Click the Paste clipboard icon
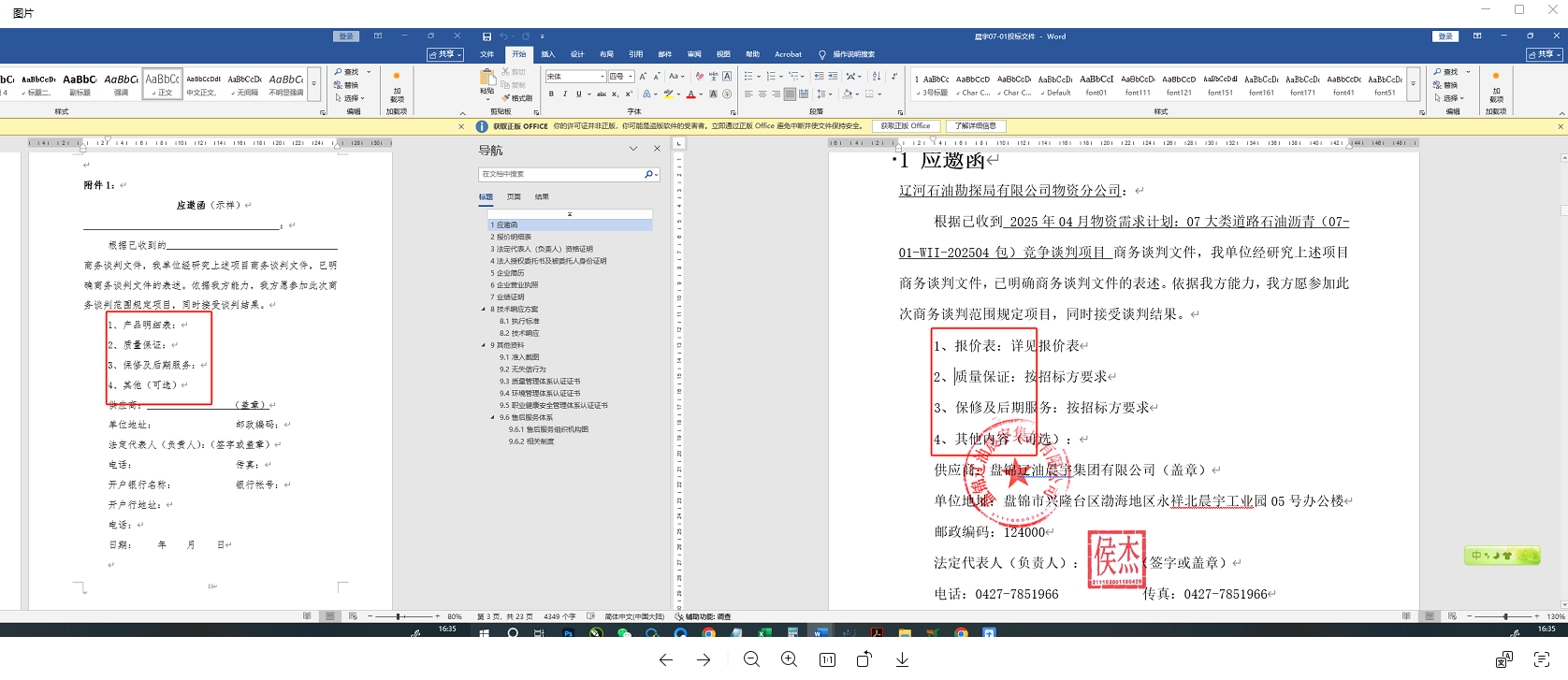This screenshot has height=680, width=1568. coord(487,79)
